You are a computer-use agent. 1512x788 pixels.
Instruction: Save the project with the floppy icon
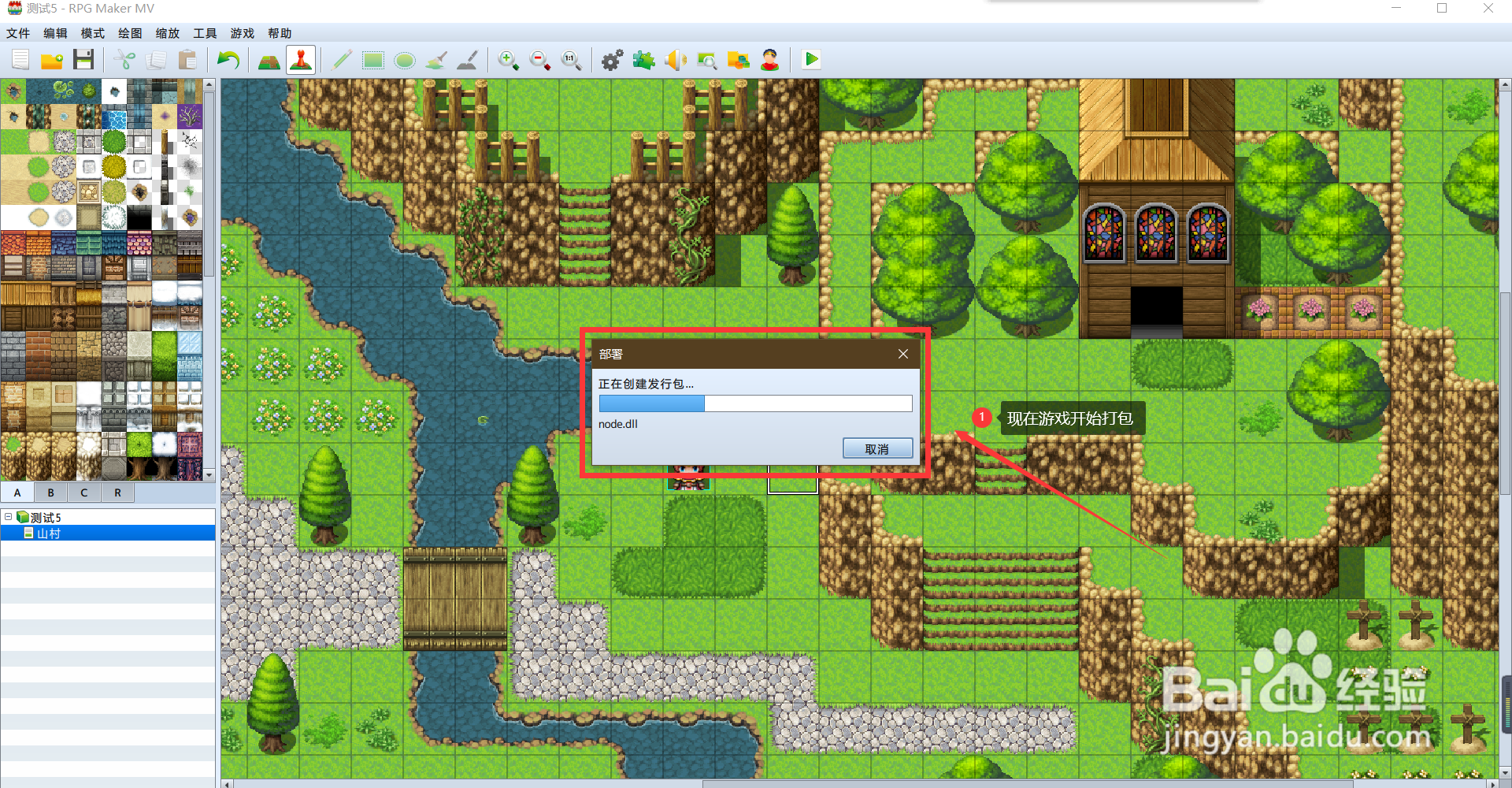[83, 60]
